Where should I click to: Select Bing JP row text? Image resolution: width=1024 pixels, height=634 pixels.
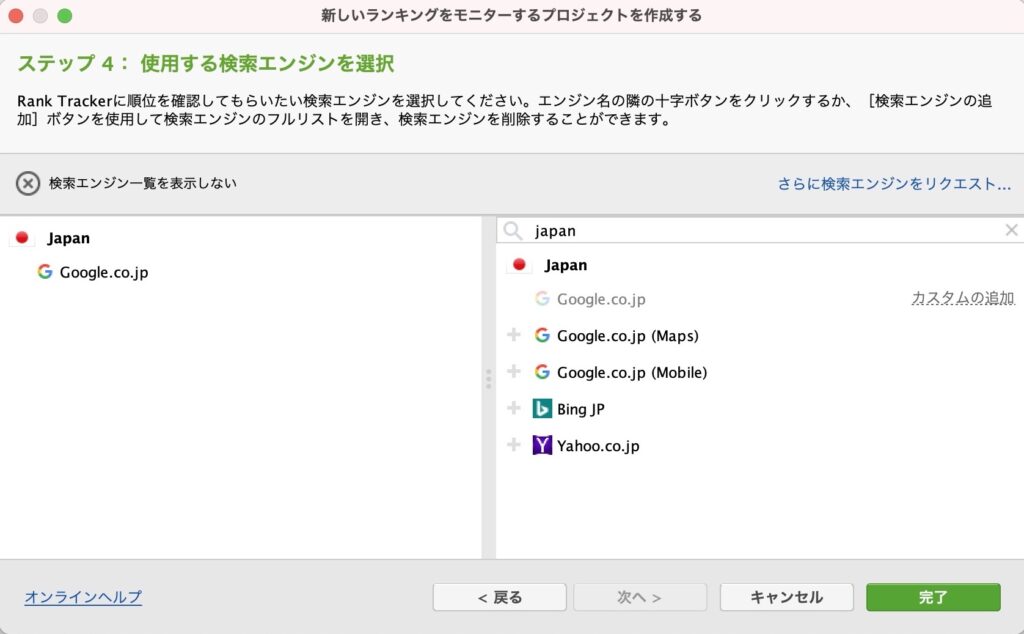pos(581,409)
